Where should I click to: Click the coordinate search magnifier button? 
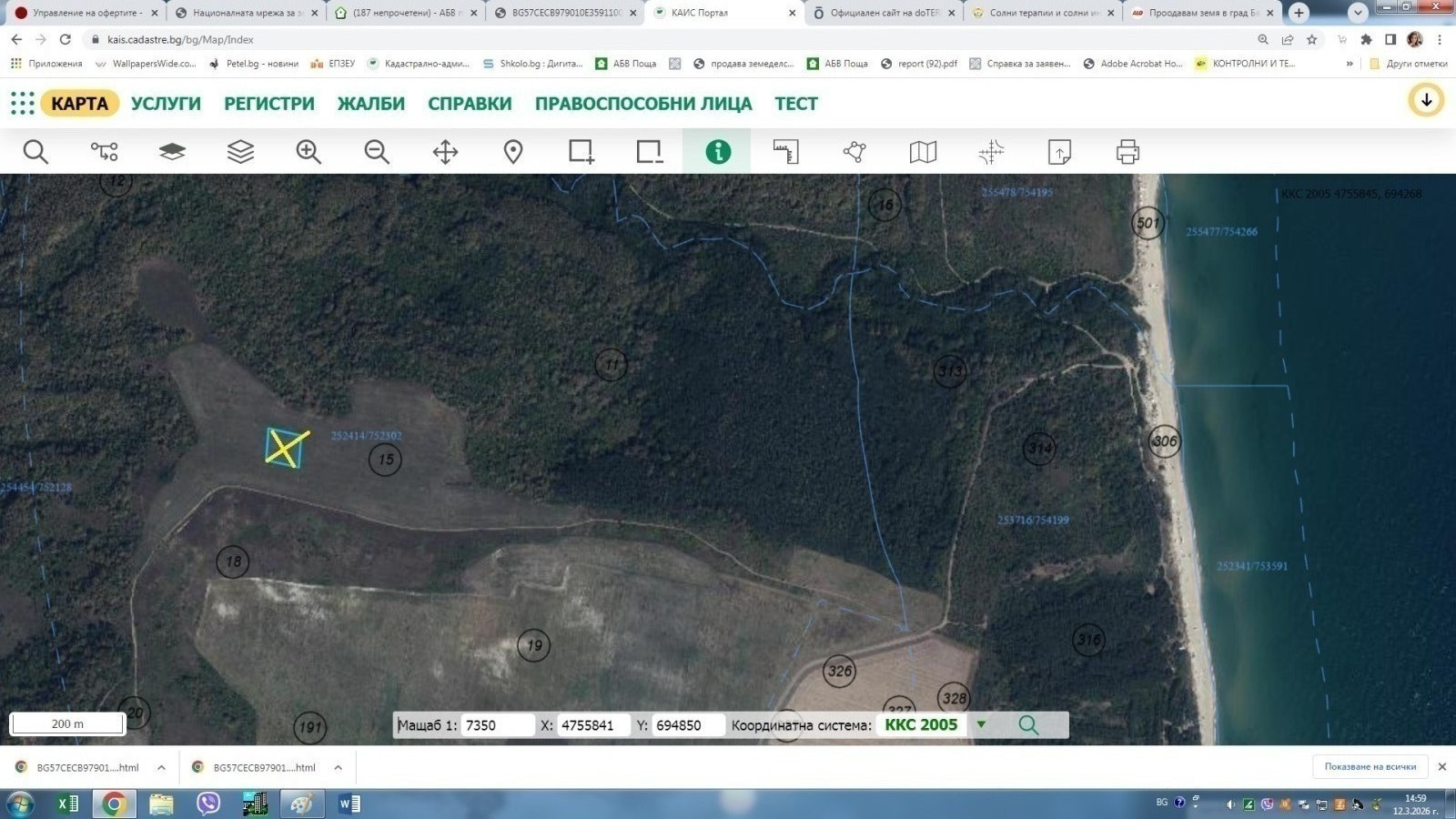click(x=1028, y=724)
